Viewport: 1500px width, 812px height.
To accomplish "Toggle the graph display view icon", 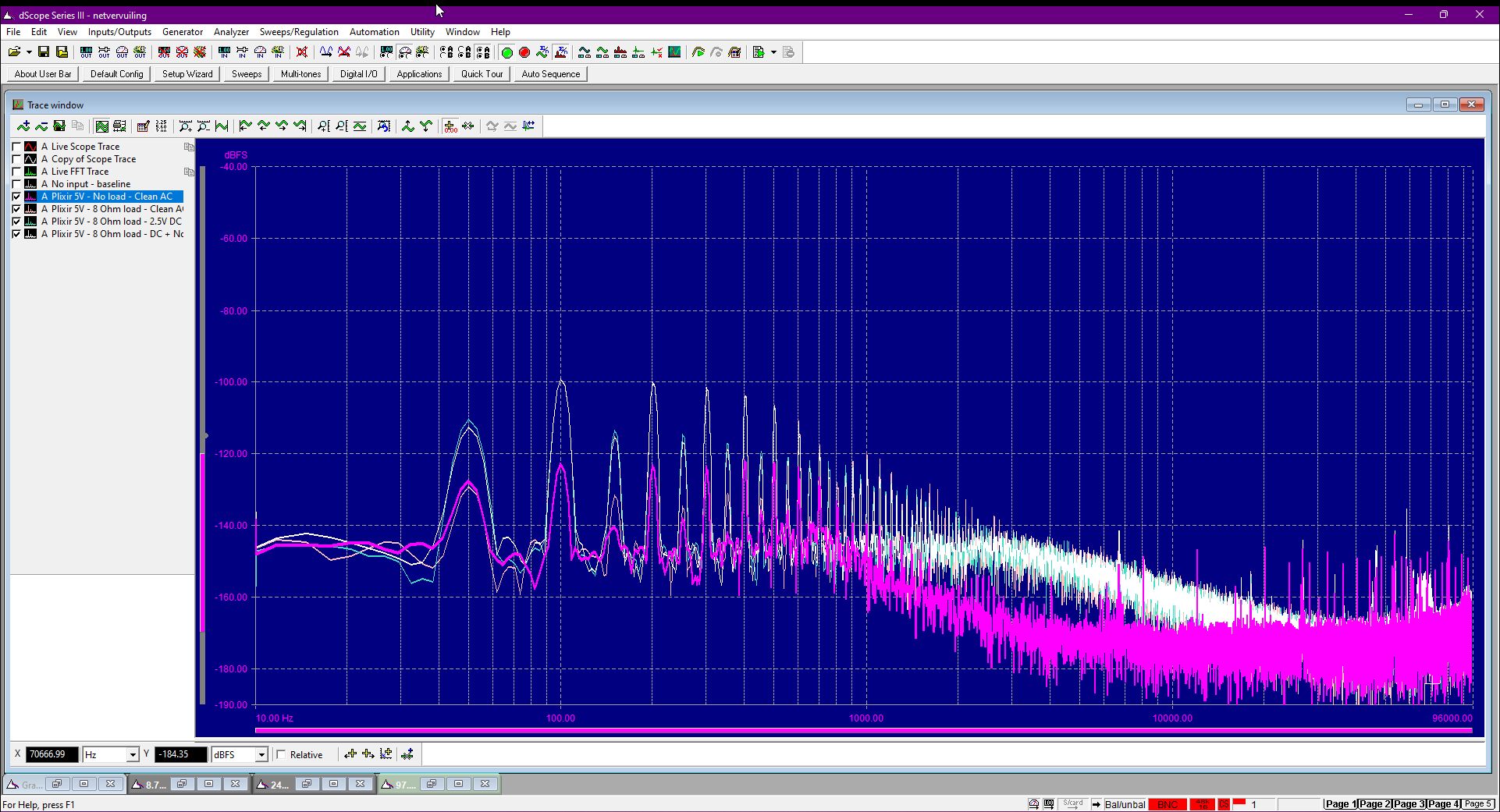I will point(101,126).
